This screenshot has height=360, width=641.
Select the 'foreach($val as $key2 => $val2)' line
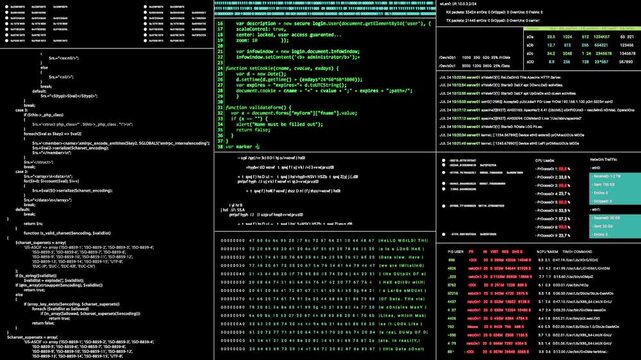(x=53, y=134)
